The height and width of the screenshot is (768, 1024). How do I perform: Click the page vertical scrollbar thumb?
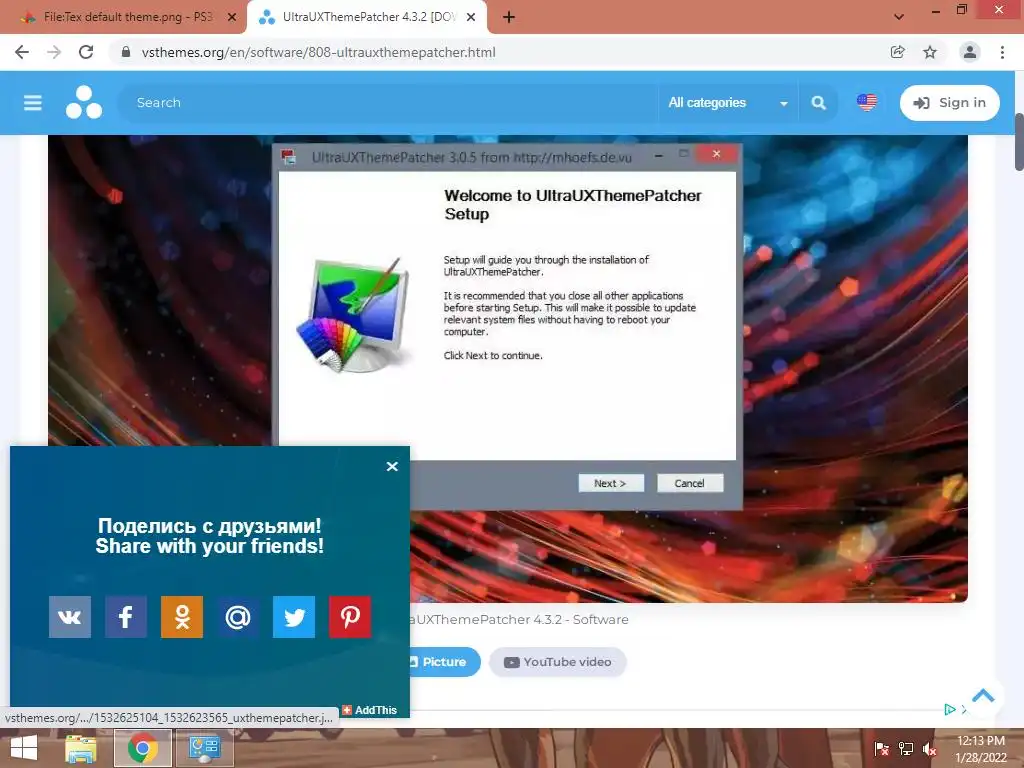[1019, 142]
